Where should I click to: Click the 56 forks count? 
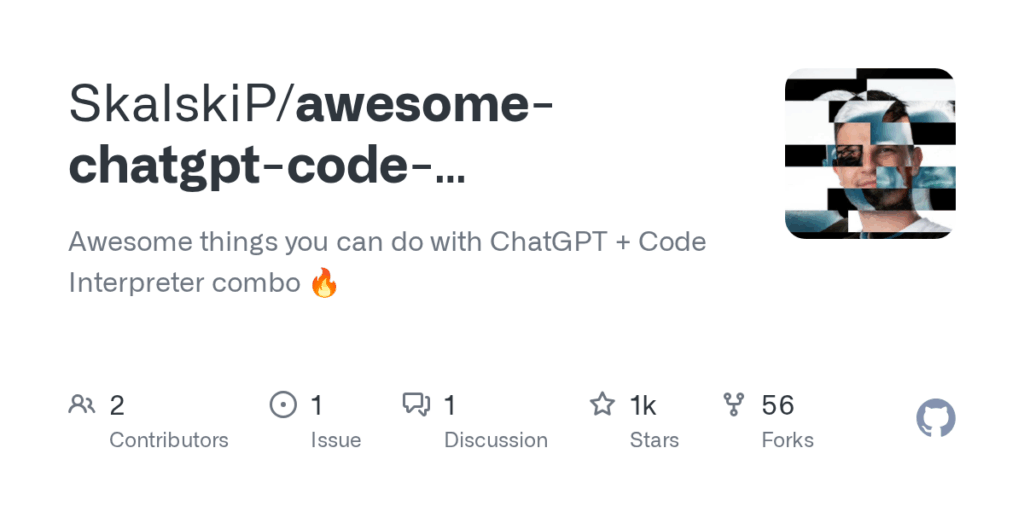pos(778,406)
